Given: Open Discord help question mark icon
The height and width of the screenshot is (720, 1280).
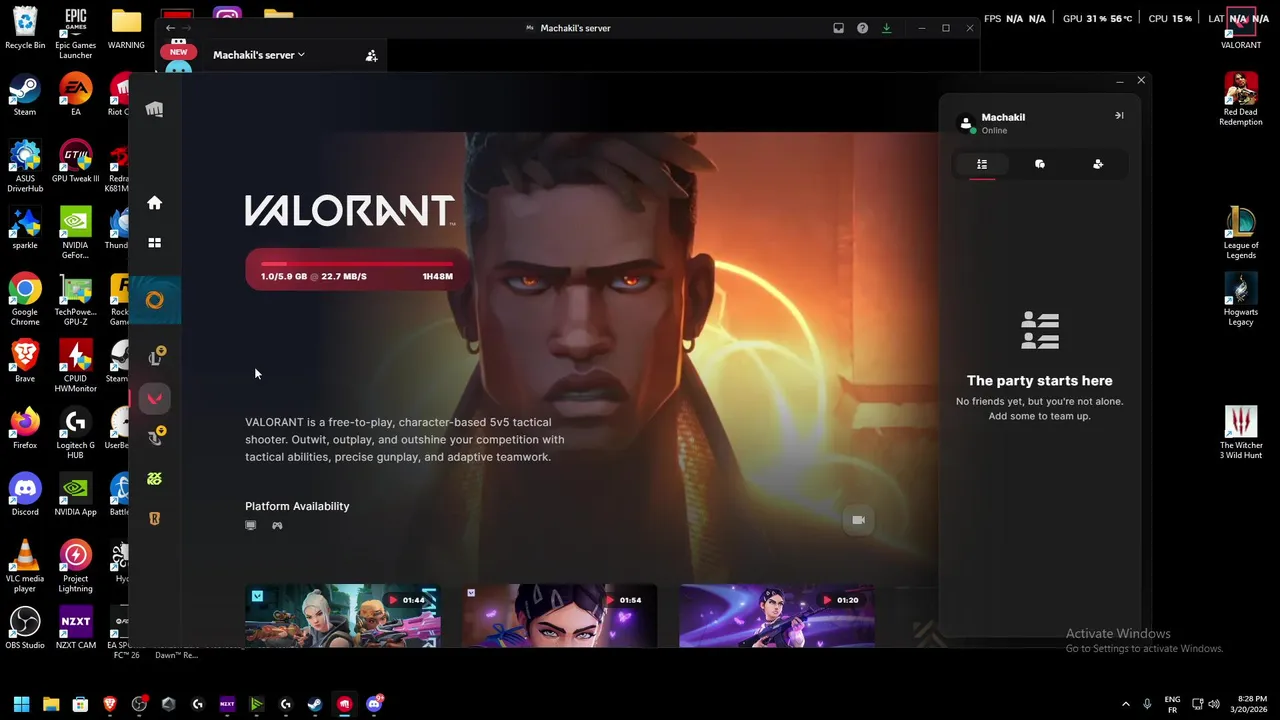Looking at the screenshot, I should [x=862, y=28].
